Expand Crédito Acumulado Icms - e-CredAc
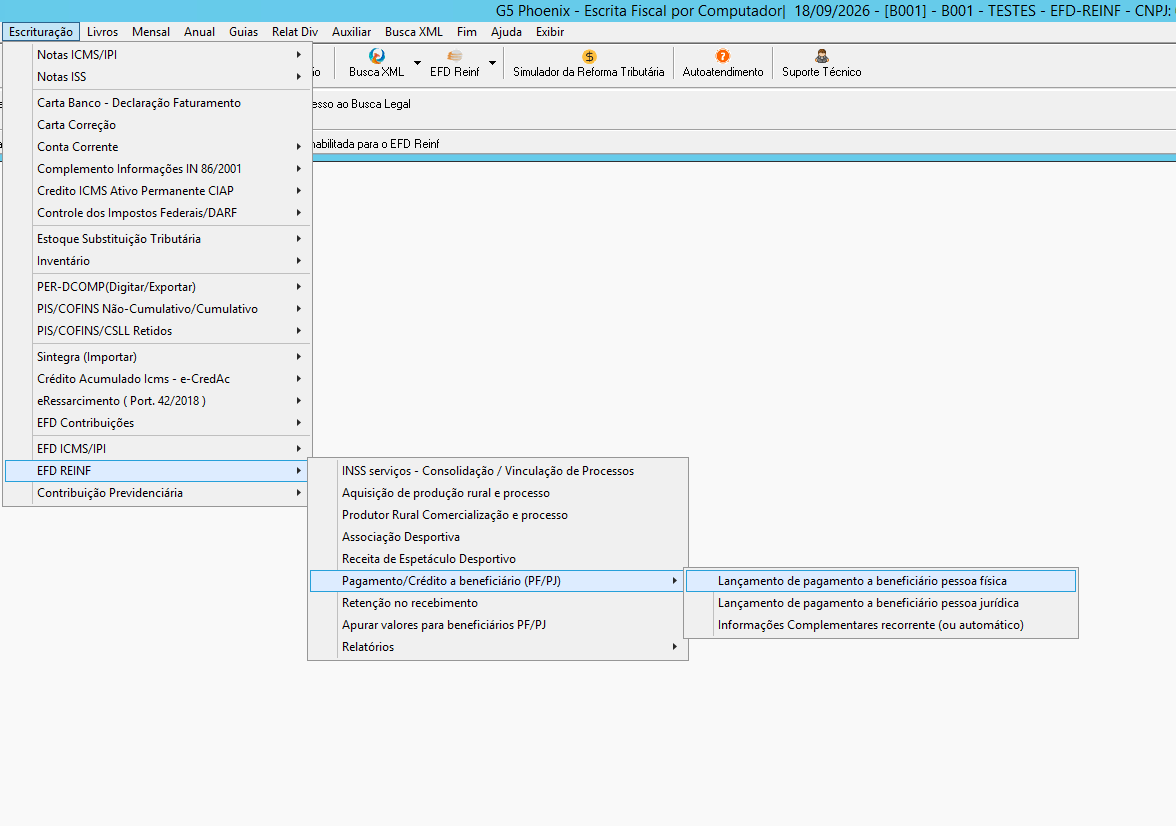The image size is (1176, 826). (158, 379)
